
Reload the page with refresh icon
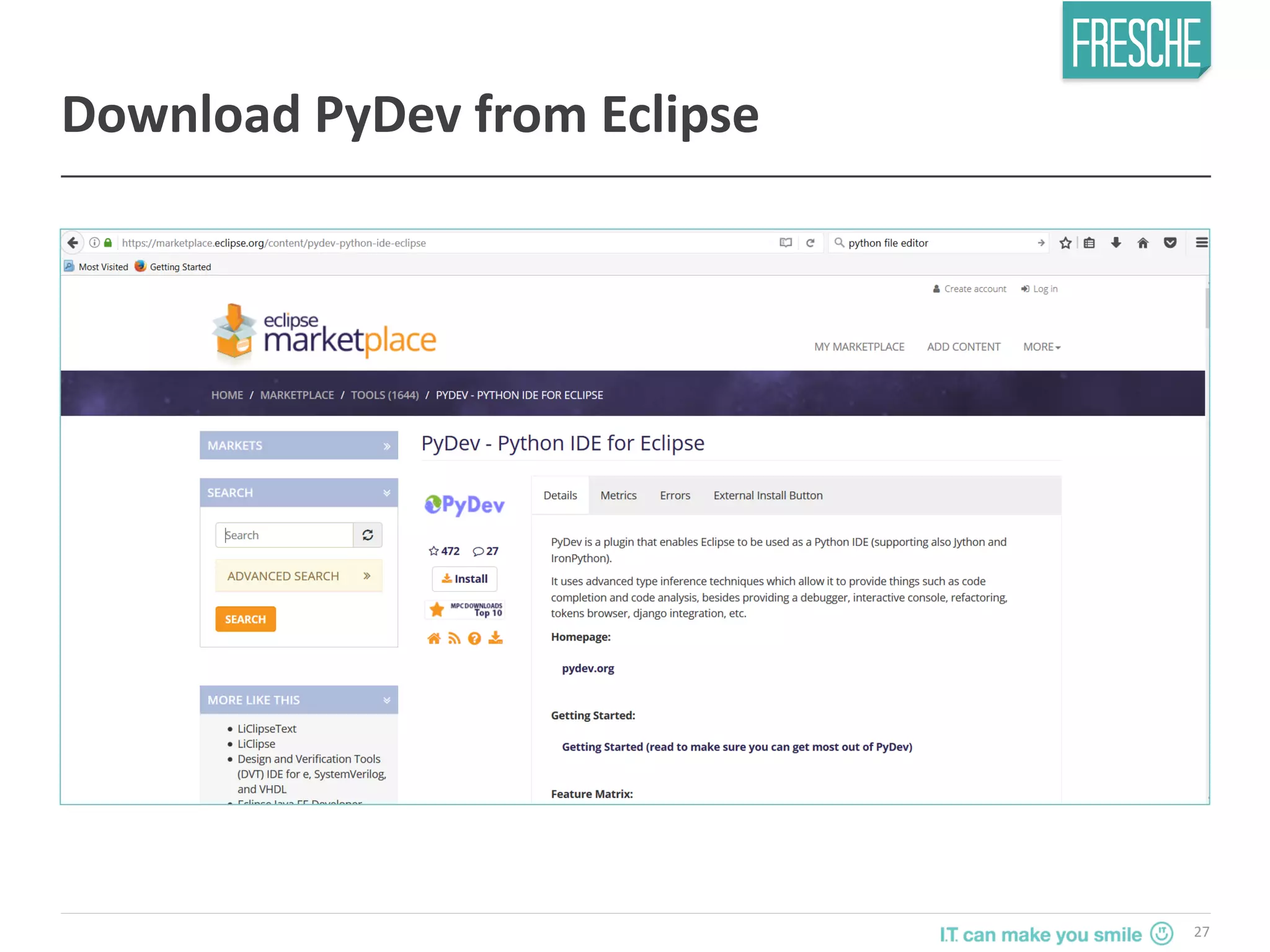point(810,243)
